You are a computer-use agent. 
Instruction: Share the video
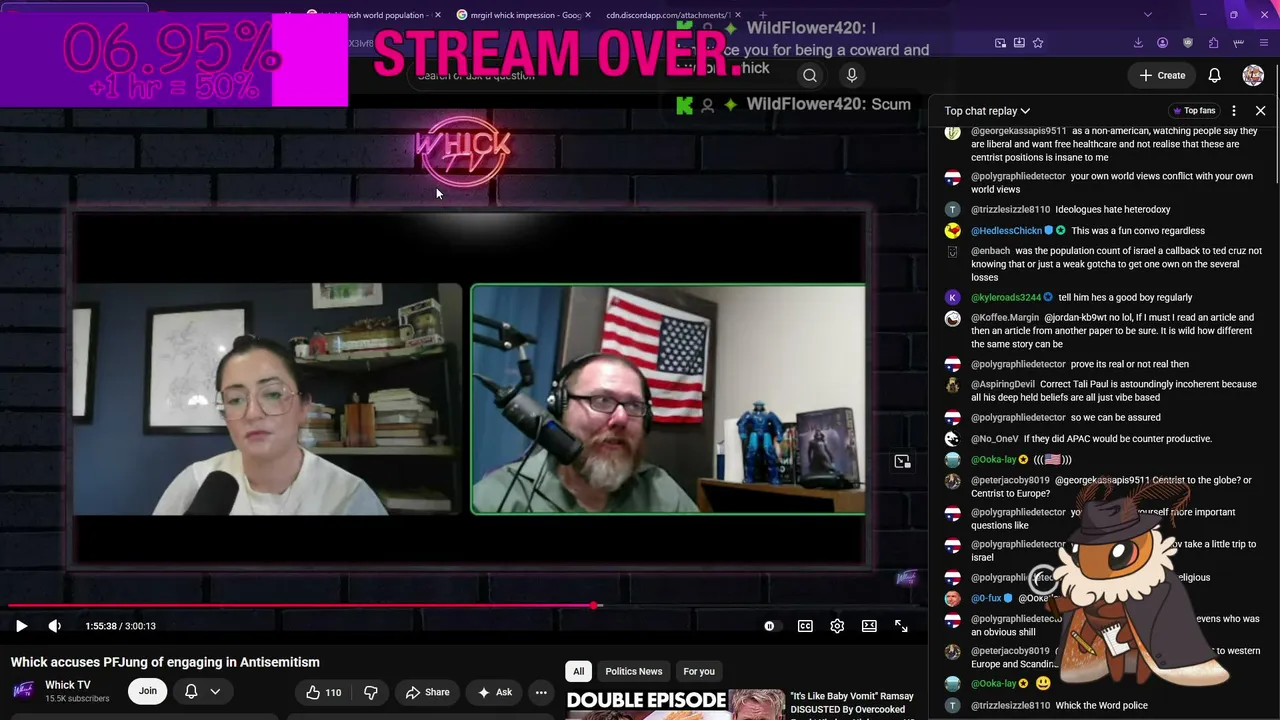(x=428, y=692)
